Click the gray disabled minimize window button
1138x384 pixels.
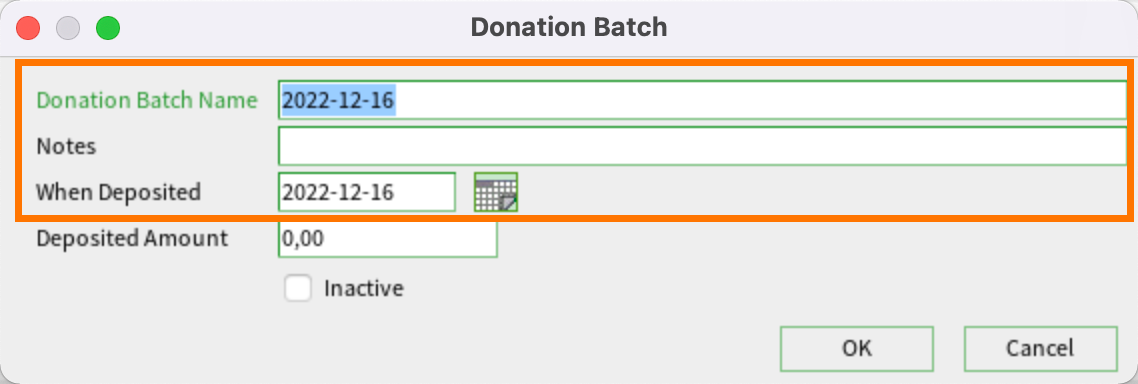pyautogui.click(x=68, y=28)
